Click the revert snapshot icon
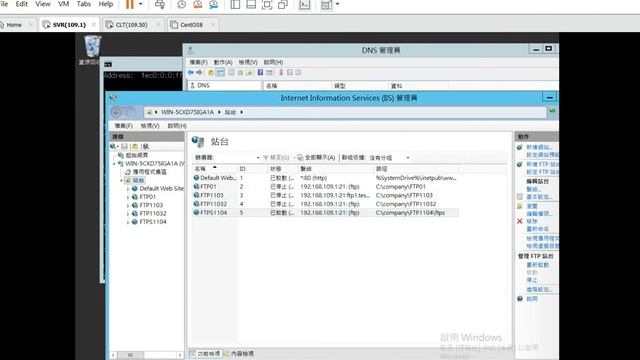 point(197,4)
